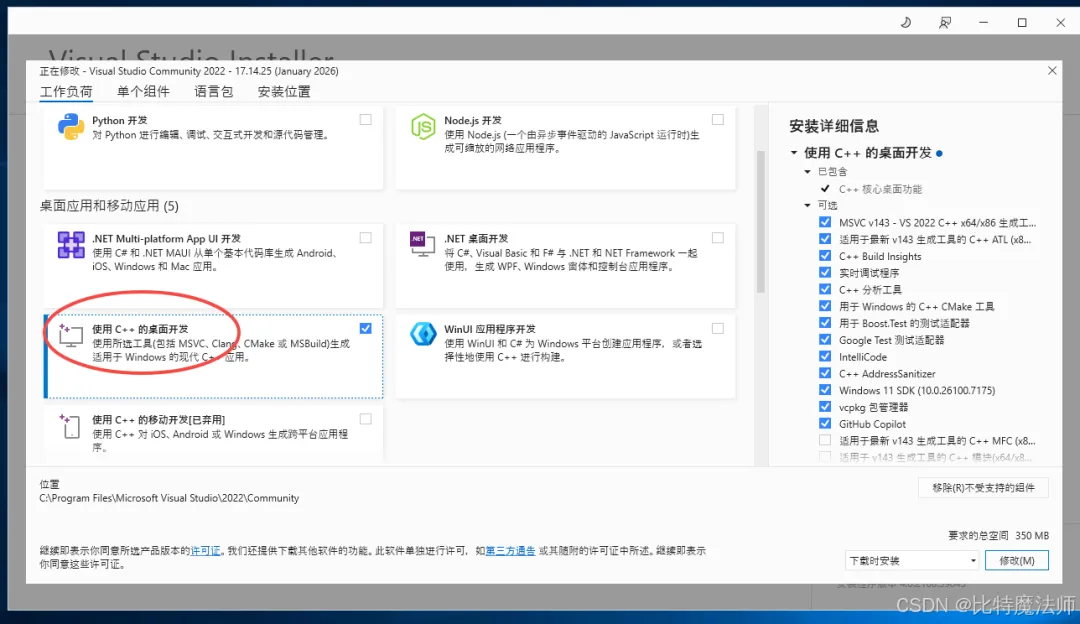This screenshot has width=1080, height=624.
Task: Click the C++ 核心桌面功能 included item
Action: [x=880, y=189]
